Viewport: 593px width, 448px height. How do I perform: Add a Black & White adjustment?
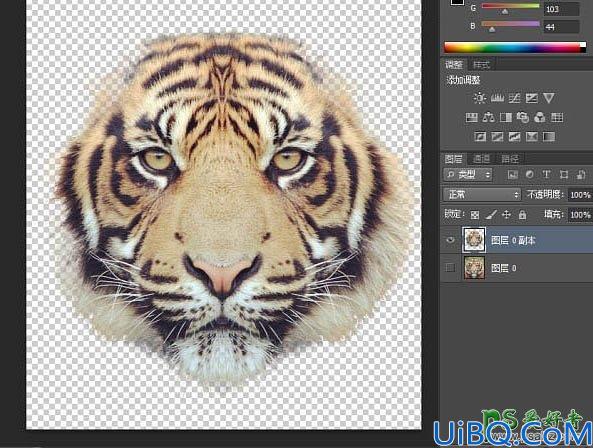pos(506,118)
